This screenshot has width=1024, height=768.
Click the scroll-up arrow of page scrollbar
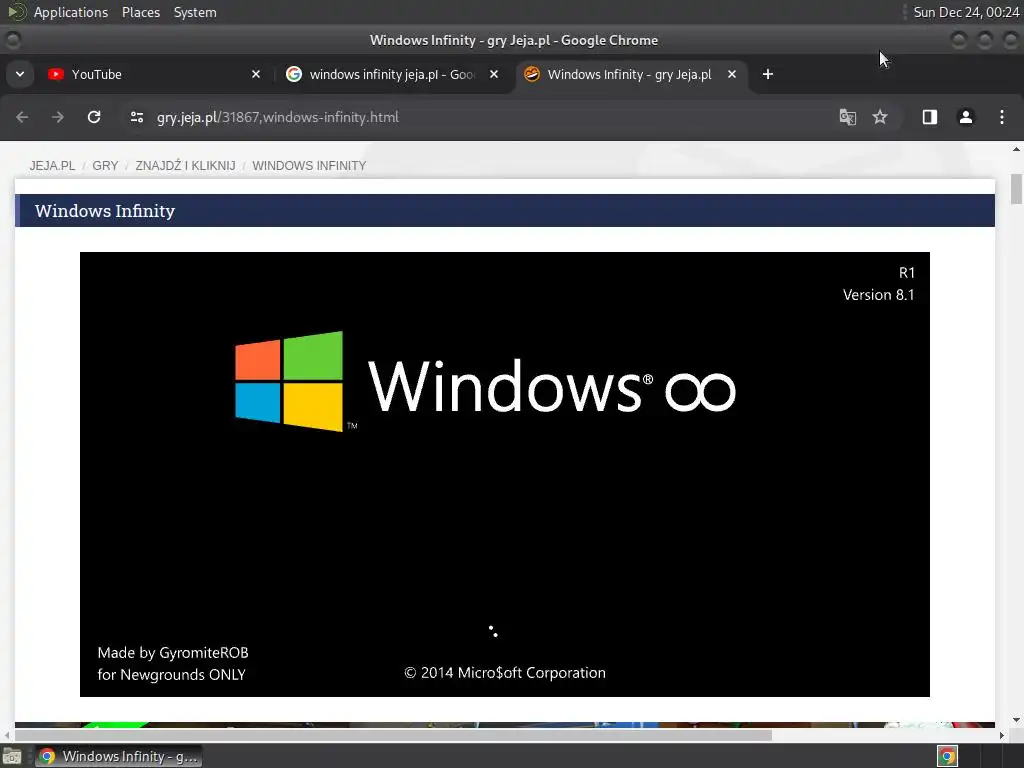pyautogui.click(x=1016, y=150)
